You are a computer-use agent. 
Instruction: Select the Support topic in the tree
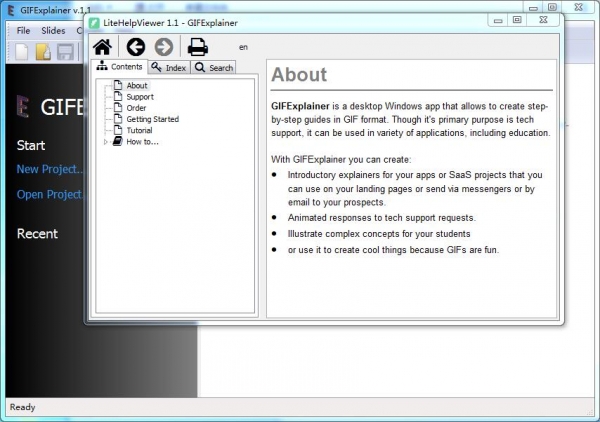click(x=140, y=97)
